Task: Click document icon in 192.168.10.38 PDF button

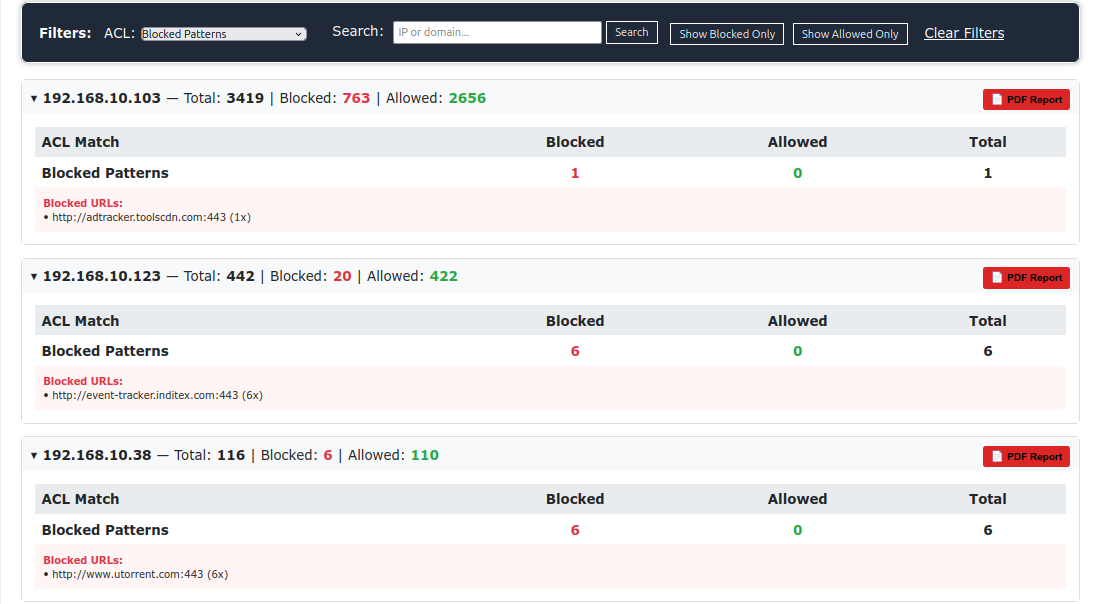Action: click(997, 457)
